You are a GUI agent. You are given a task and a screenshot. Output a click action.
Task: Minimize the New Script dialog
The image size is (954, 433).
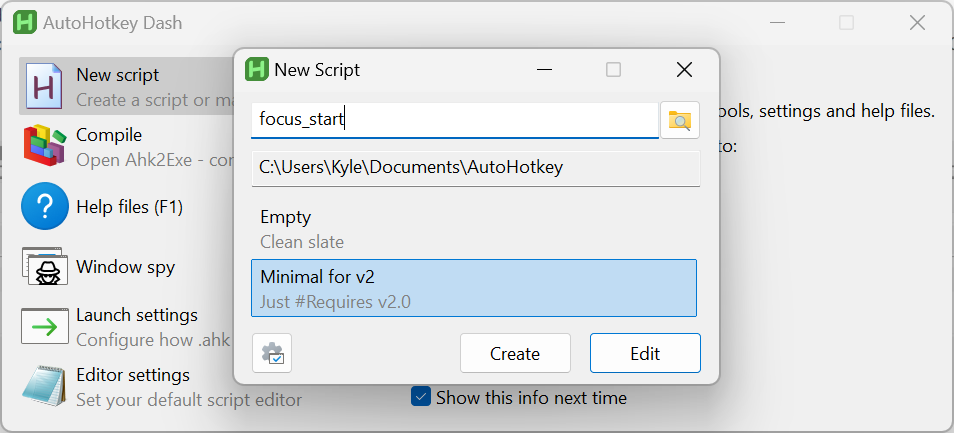coord(544,70)
